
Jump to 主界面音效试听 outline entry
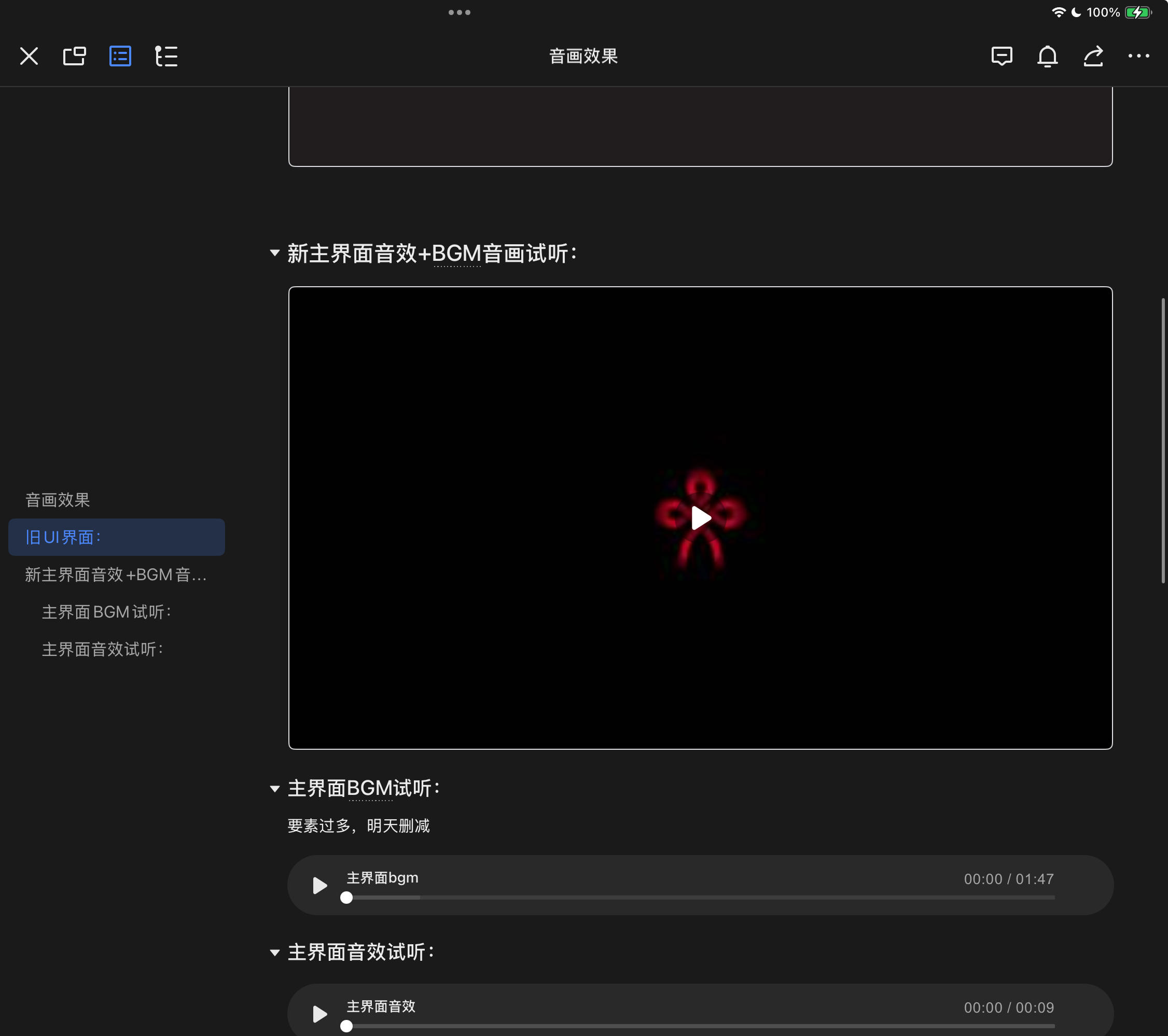click(103, 649)
